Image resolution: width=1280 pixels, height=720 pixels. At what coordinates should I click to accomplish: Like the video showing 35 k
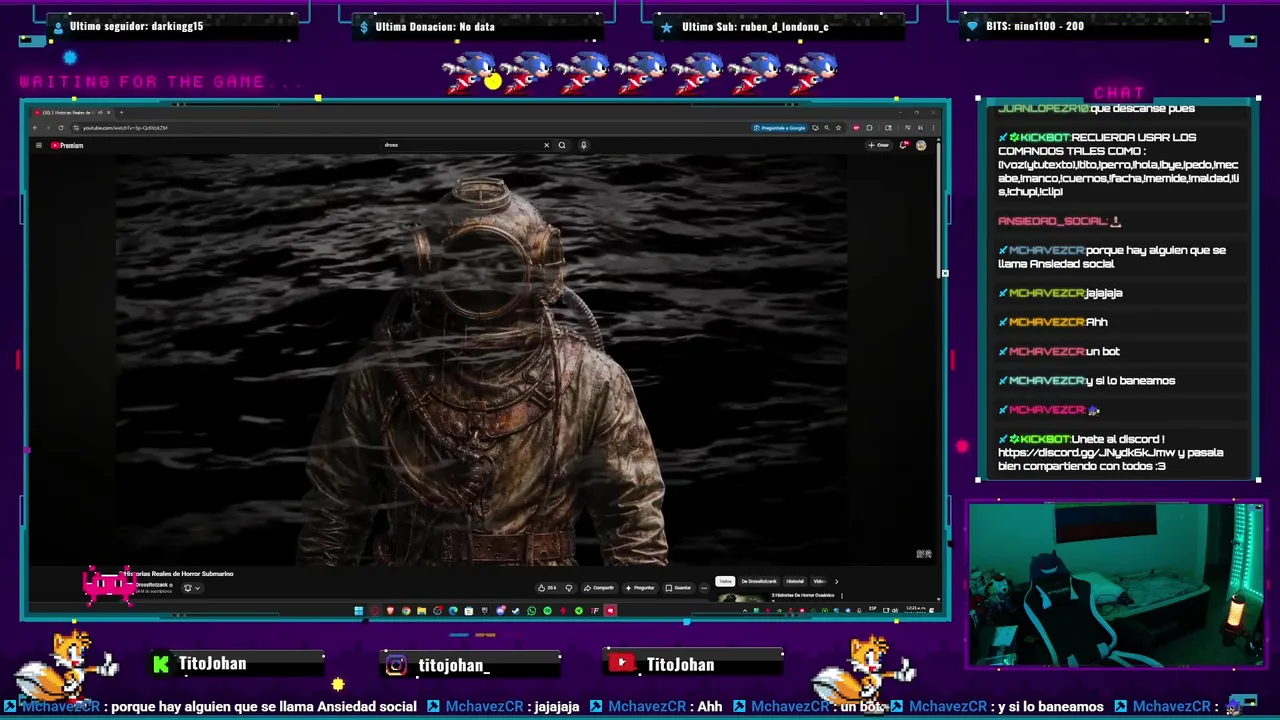point(547,588)
